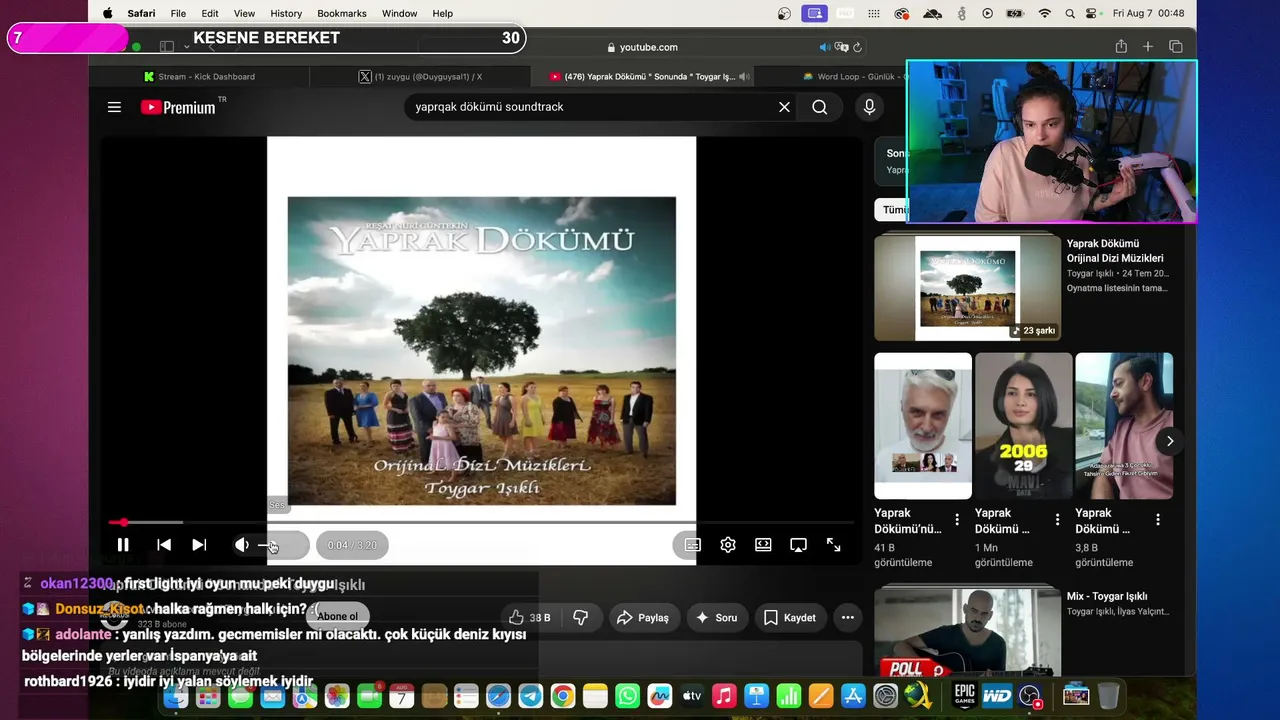Open the Wi-Fi status menu
Image resolution: width=1280 pixels, height=720 pixels.
click(x=1045, y=13)
